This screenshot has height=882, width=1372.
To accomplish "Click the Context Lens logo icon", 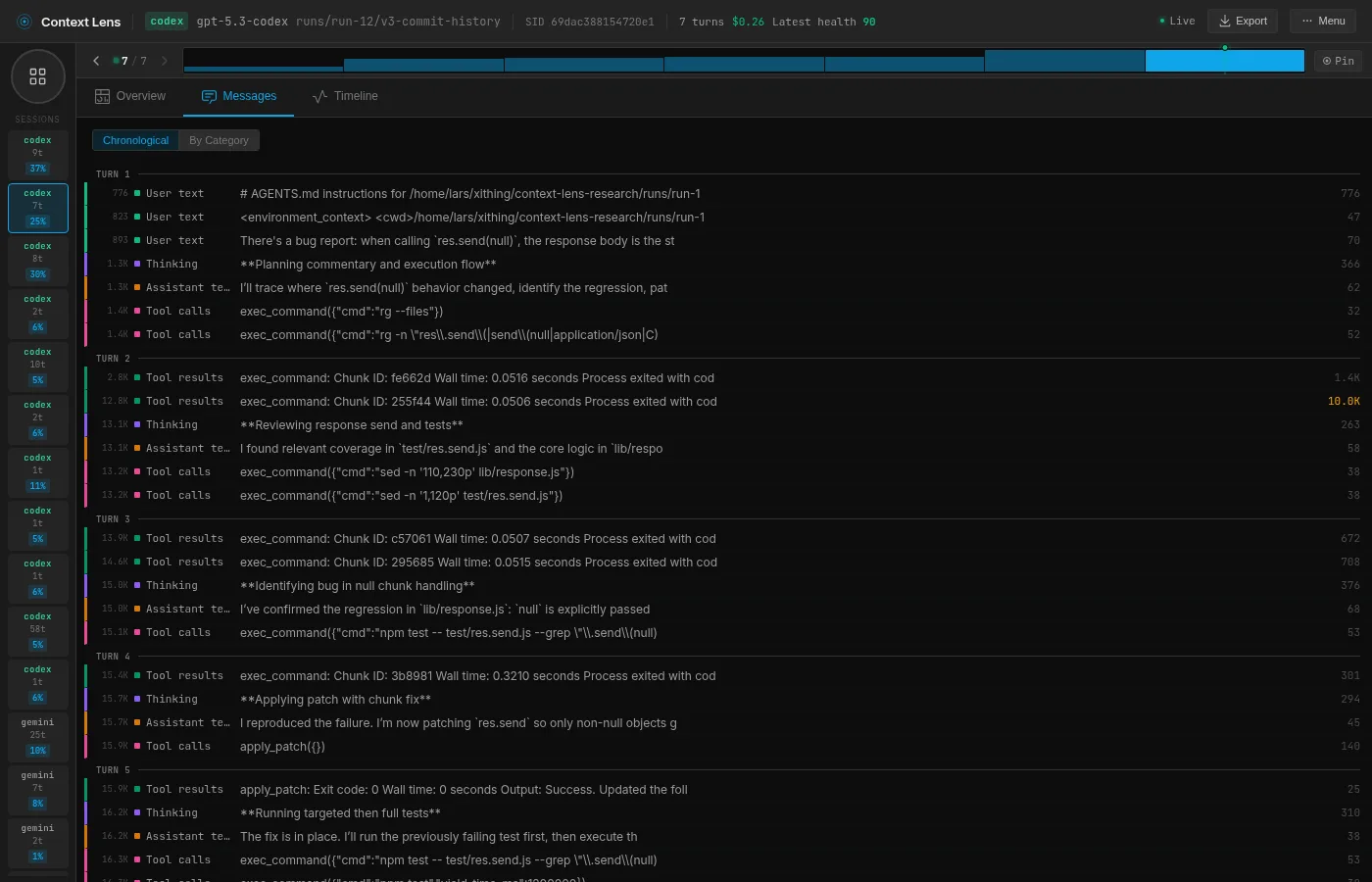I will 24,21.
